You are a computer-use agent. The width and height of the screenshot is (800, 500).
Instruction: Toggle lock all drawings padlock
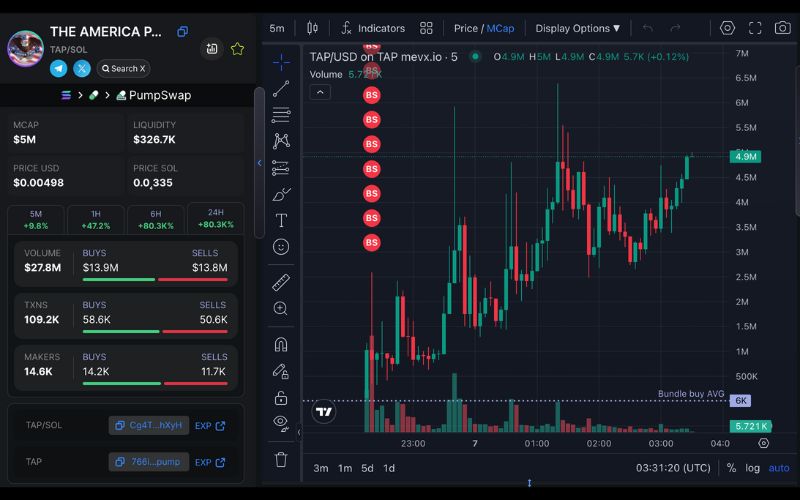[x=281, y=397]
